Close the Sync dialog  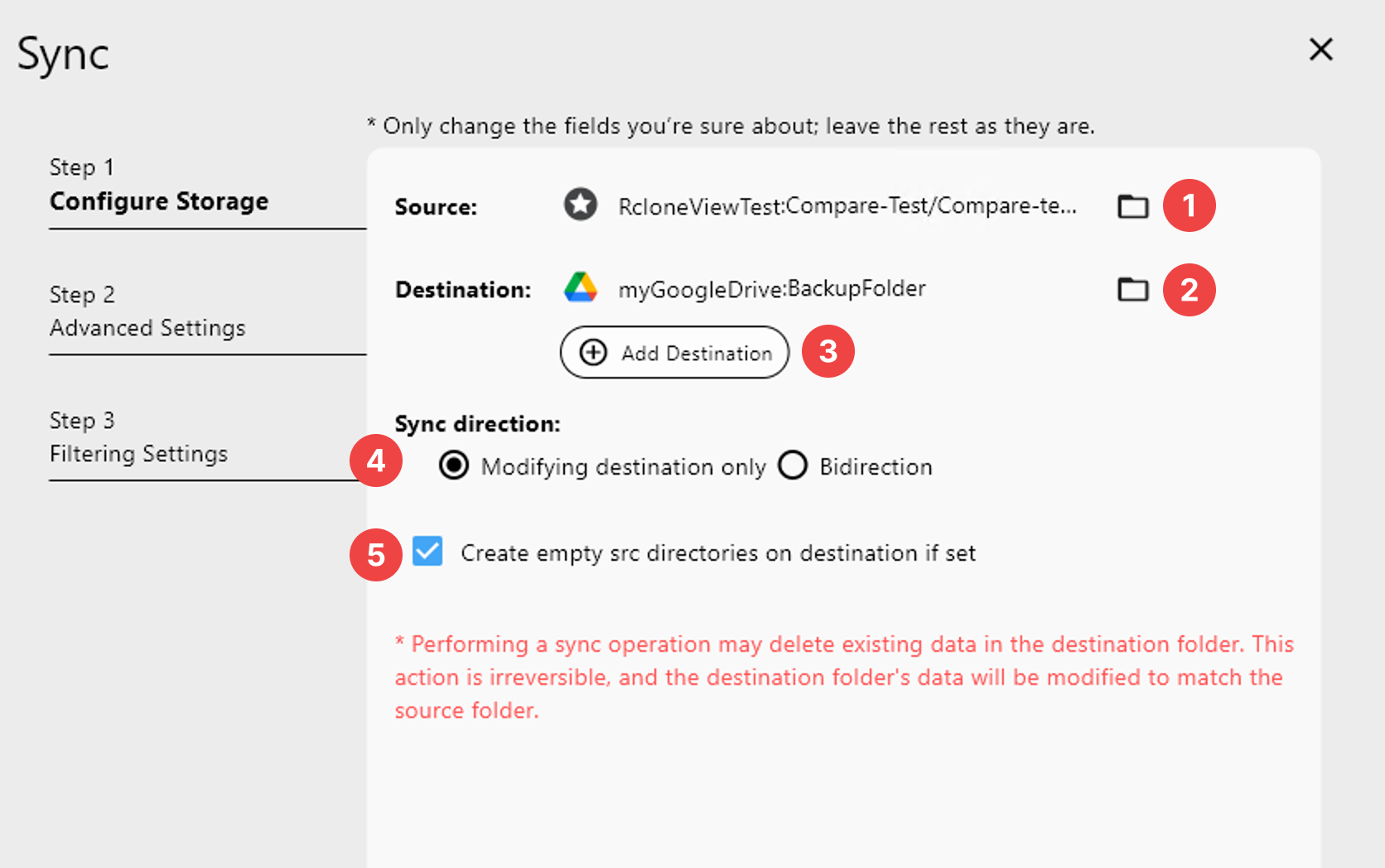(1320, 50)
